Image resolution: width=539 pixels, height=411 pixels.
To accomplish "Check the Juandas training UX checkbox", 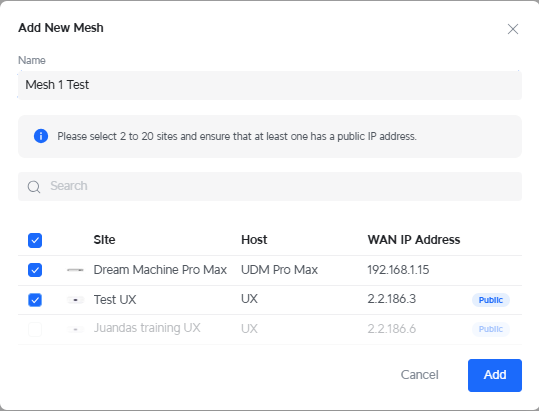I will tap(35, 329).
